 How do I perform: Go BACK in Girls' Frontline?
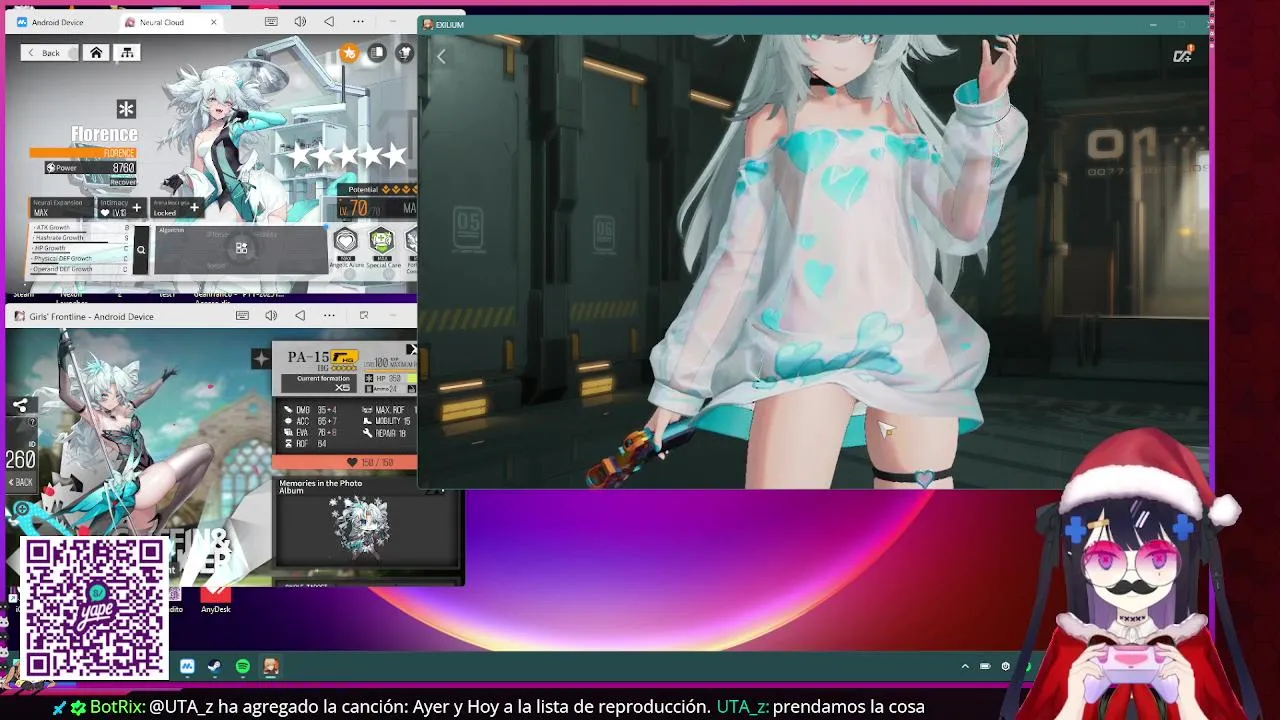[x=21, y=482]
